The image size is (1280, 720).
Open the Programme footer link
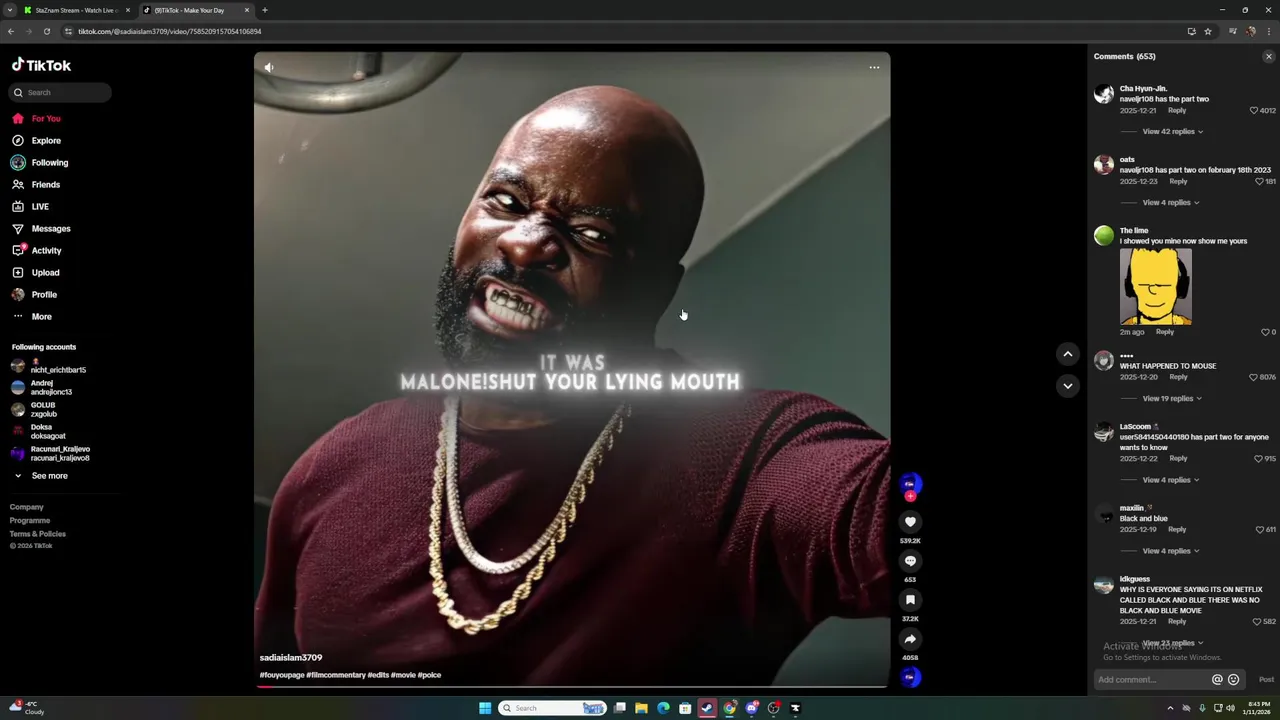(x=30, y=520)
